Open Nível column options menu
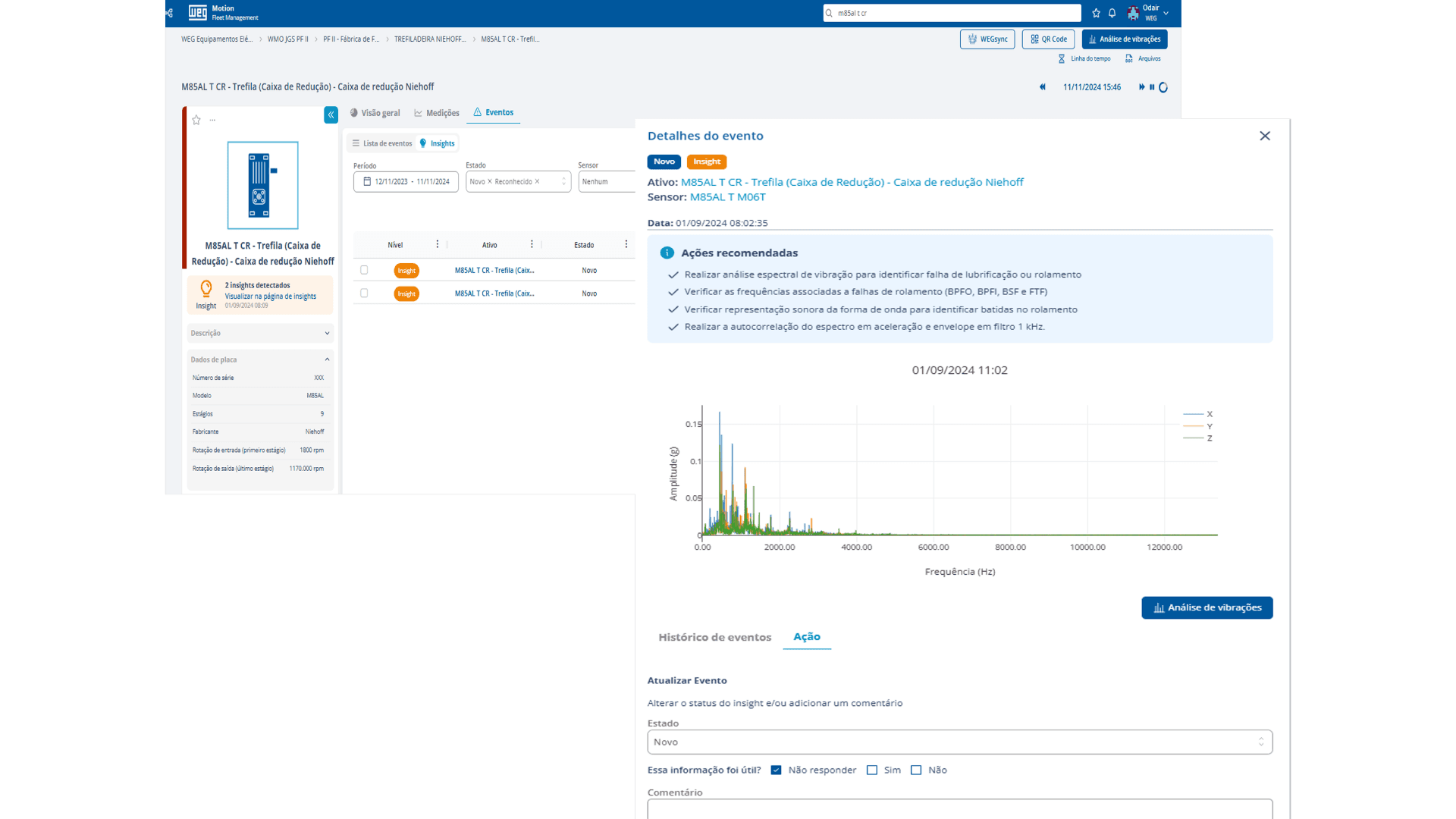Viewport: 1456px width, 819px height. click(438, 244)
